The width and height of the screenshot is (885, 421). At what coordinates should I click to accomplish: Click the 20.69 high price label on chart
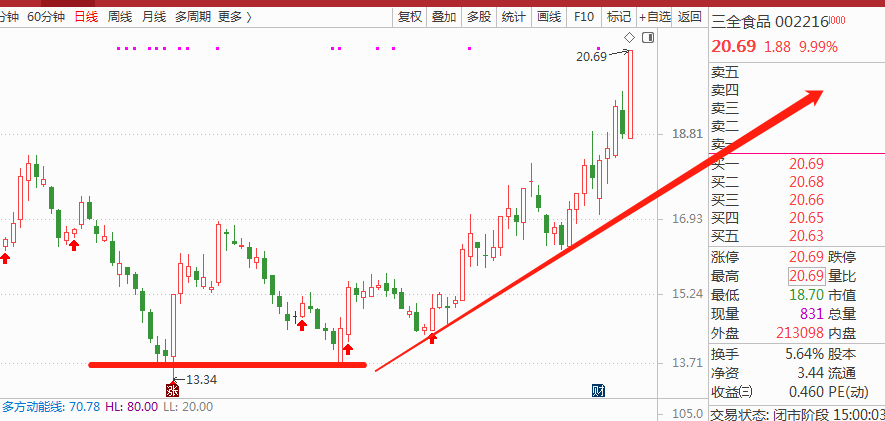point(592,56)
